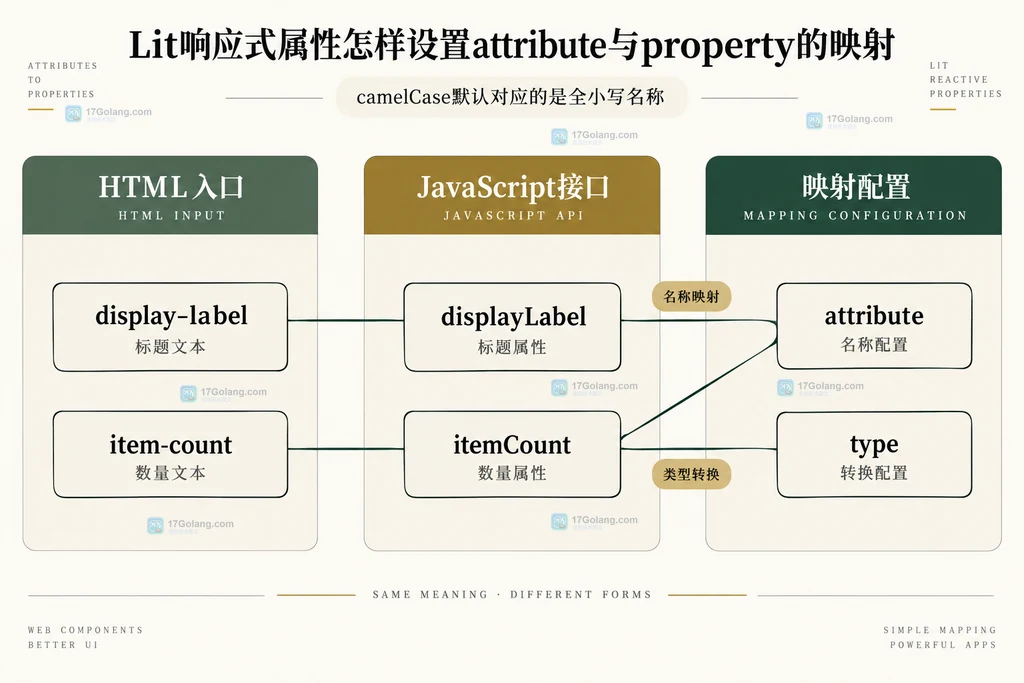The width and height of the screenshot is (1024, 683).
Task: Click the JAVASCRIPT API subheading text
Action: pos(513,215)
